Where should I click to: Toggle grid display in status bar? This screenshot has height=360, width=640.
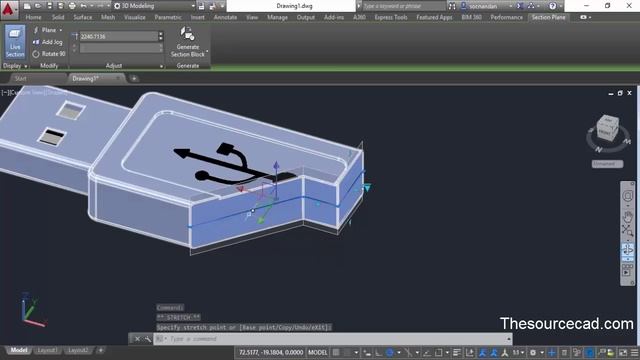pos(336,352)
